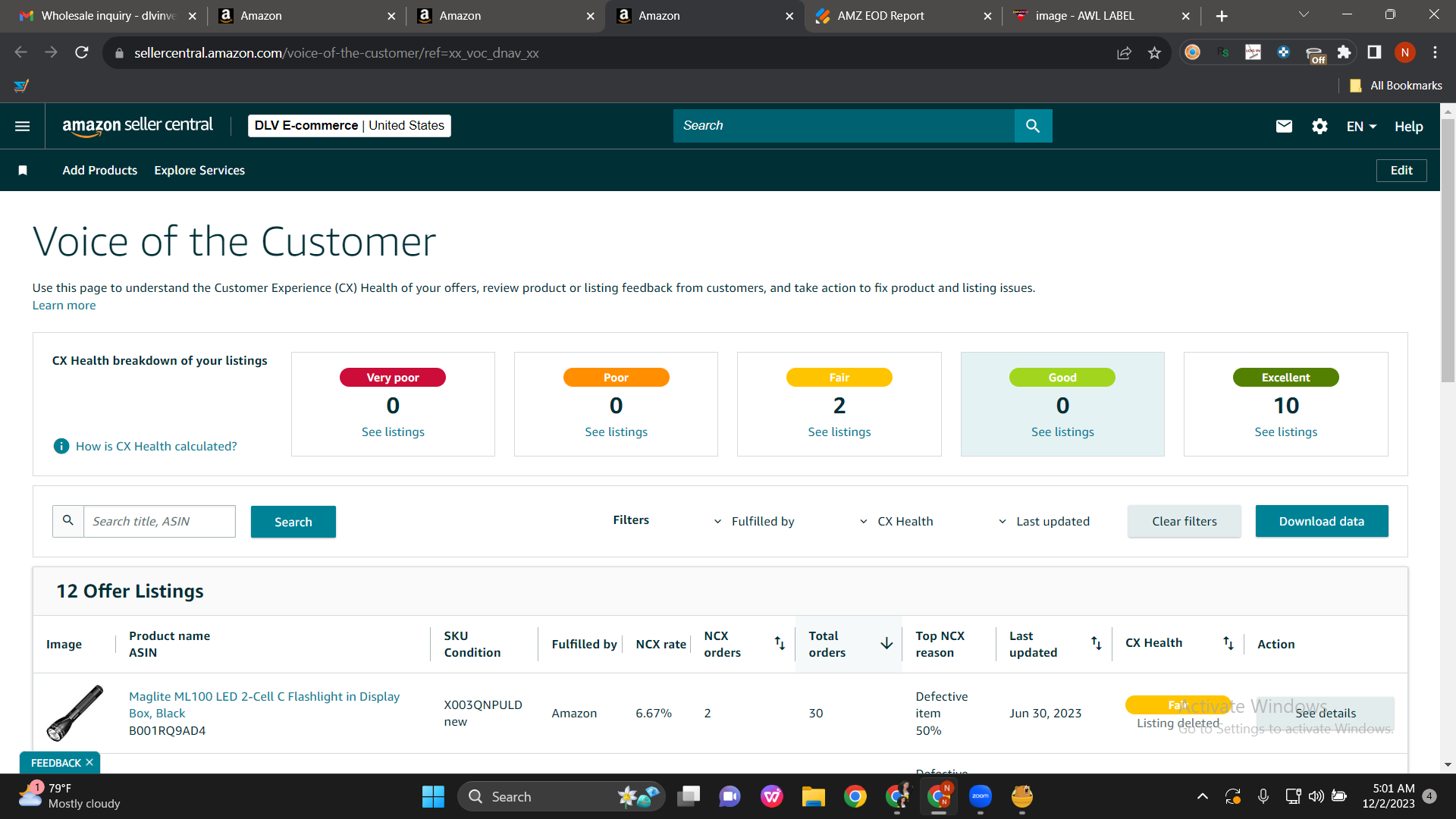Switch to the Wholesale inquiry Gmail tab
This screenshot has width=1456, height=819.
click(x=107, y=16)
